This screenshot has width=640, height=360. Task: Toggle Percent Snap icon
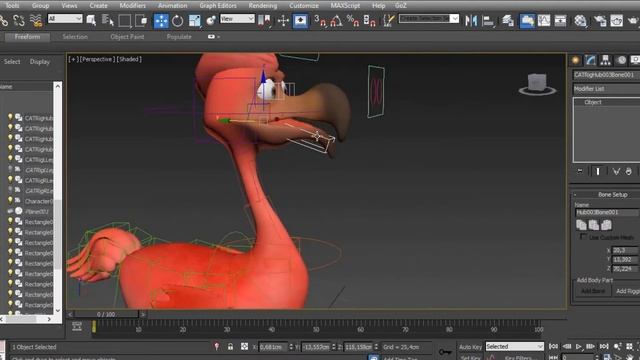coord(353,20)
